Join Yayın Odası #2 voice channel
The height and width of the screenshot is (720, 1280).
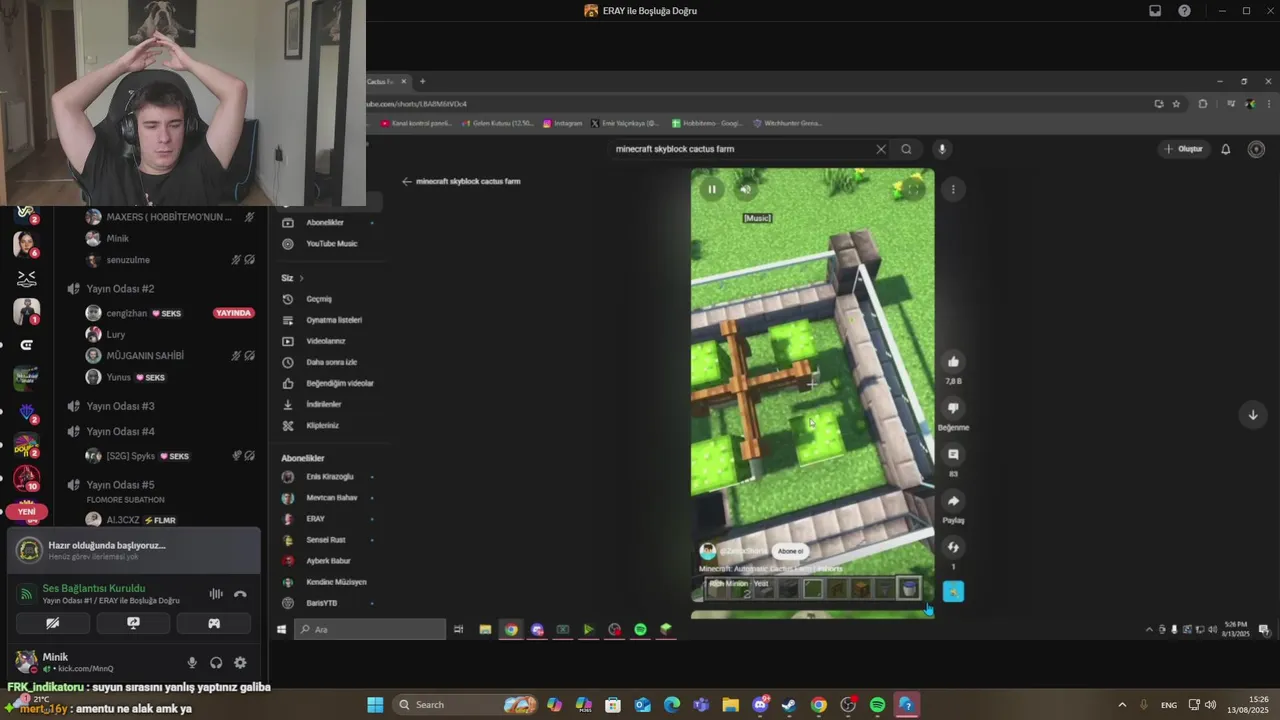tap(120, 289)
